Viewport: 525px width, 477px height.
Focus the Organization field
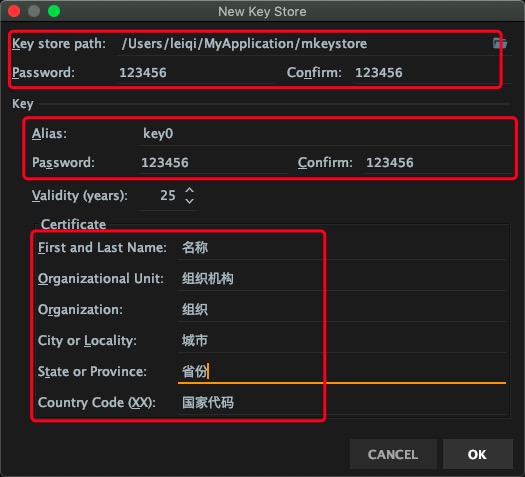pos(342,310)
